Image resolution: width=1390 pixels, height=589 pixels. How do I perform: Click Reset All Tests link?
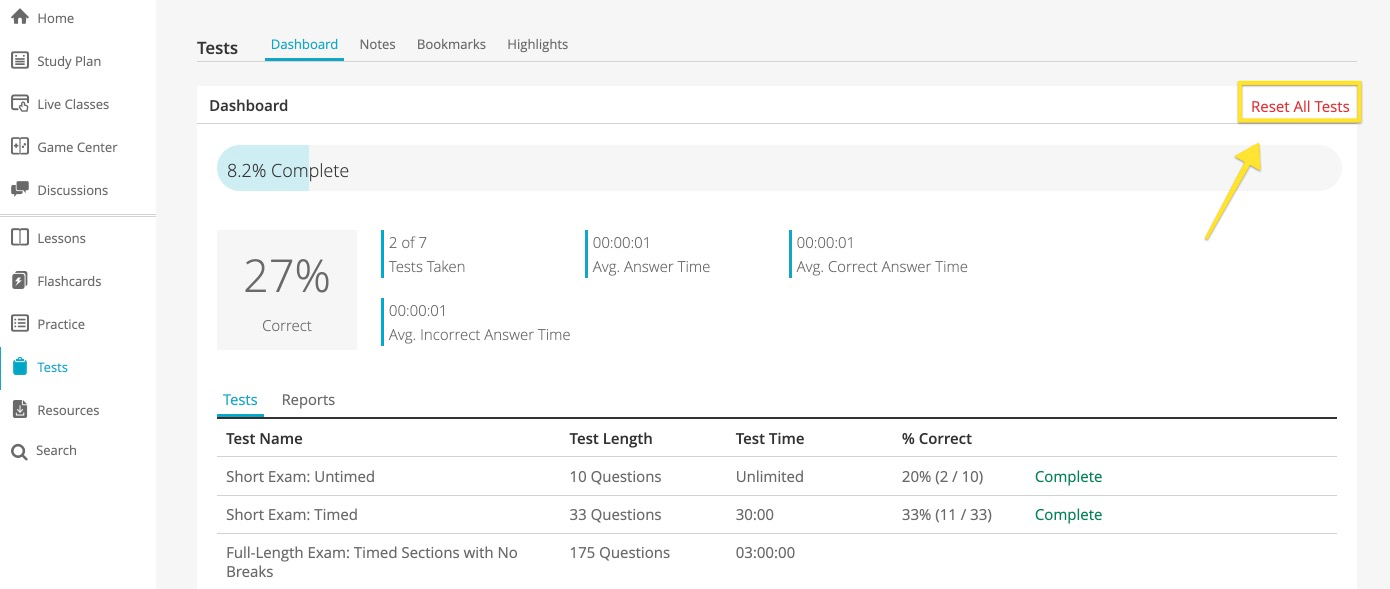click(x=1300, y=106)
